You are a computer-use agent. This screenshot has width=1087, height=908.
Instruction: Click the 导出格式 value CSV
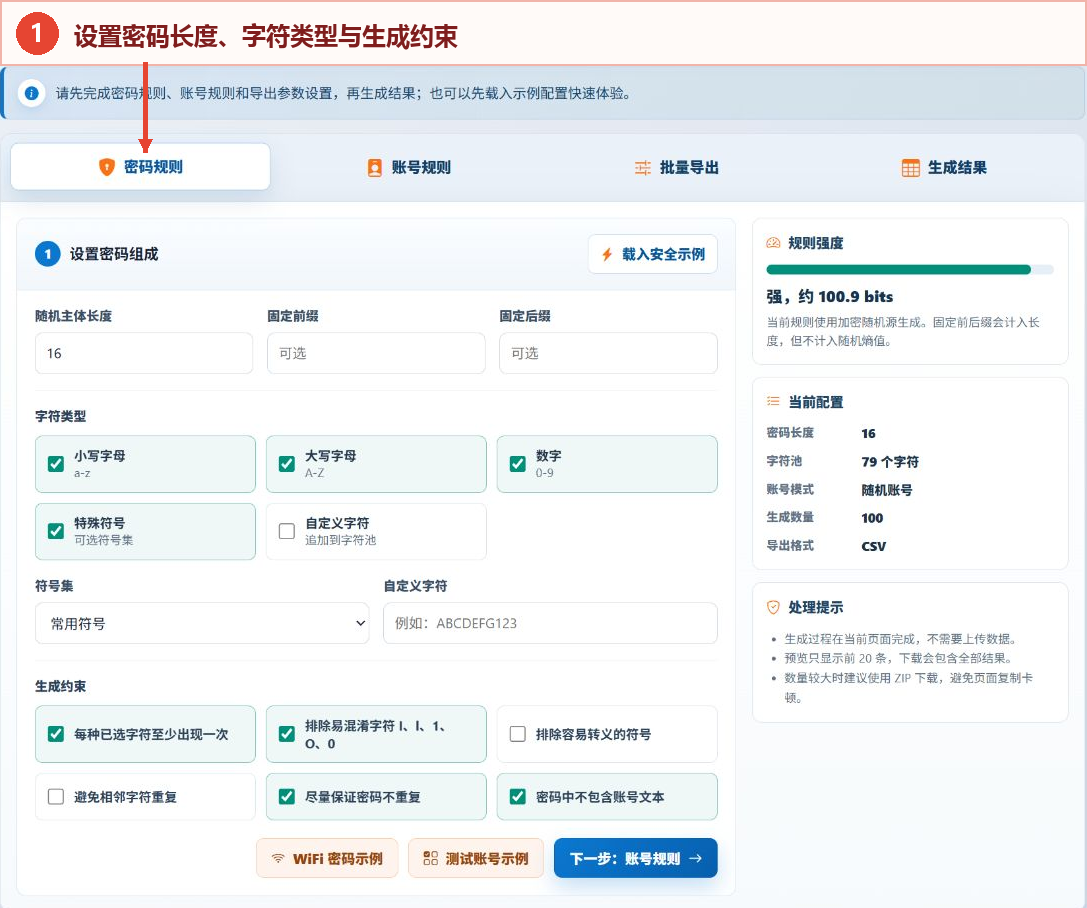pyautogui.click(x=873, y=546)
